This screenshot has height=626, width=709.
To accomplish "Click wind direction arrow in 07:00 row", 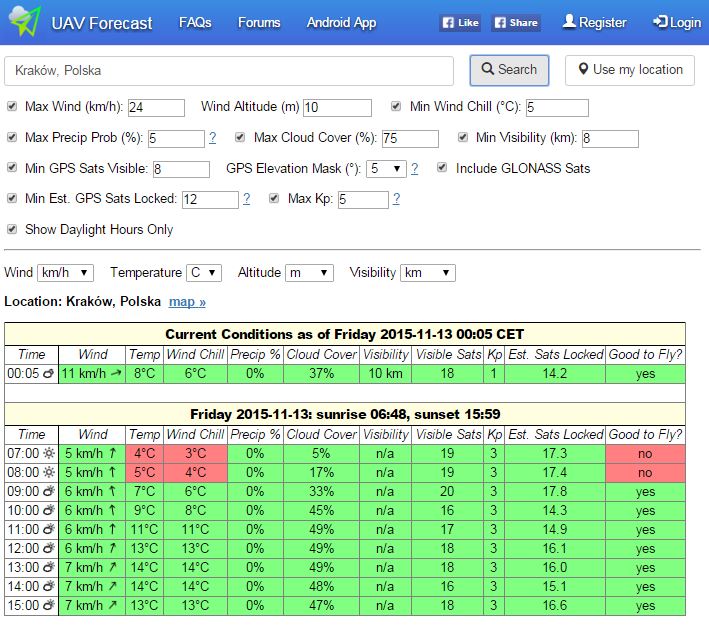I will coord(113,453).
